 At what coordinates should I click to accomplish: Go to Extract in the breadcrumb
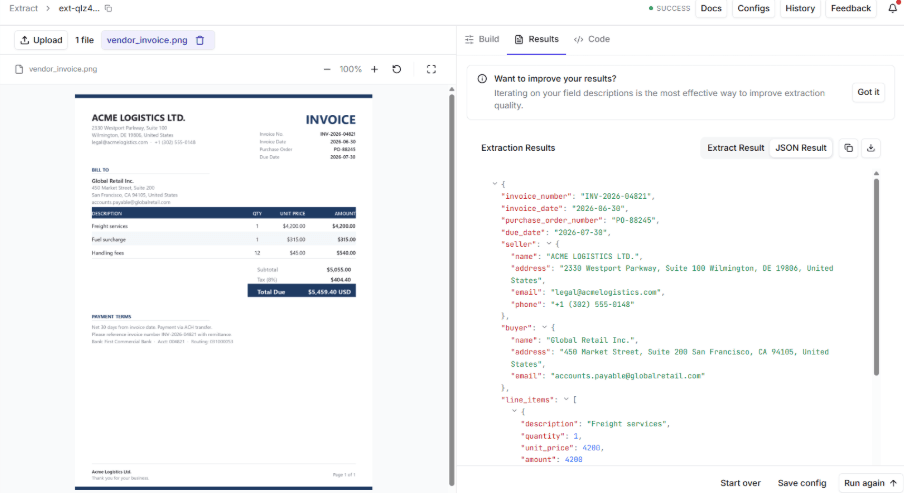point(24,9)
